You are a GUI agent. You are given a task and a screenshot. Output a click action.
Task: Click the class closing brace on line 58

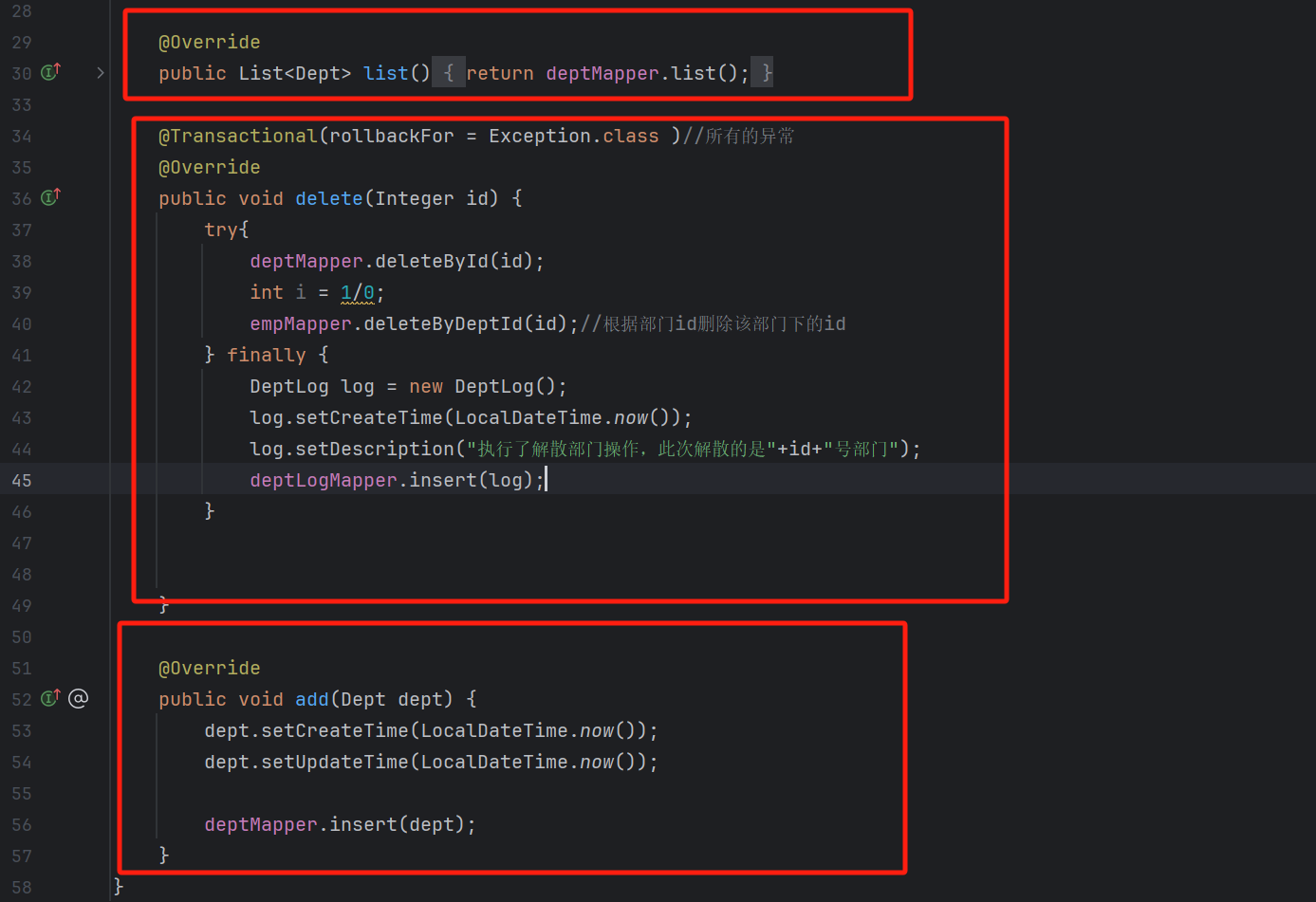point(119,887)
